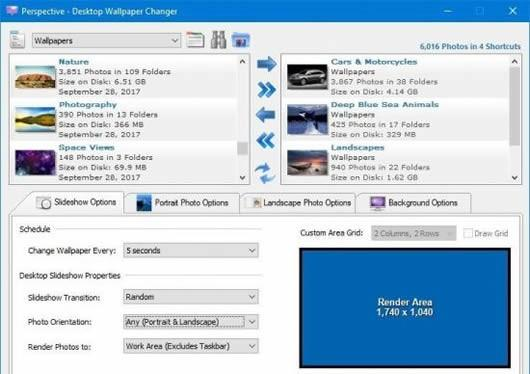Click the blue Render Area preview
530x374 pixels.
click(405, 307)
